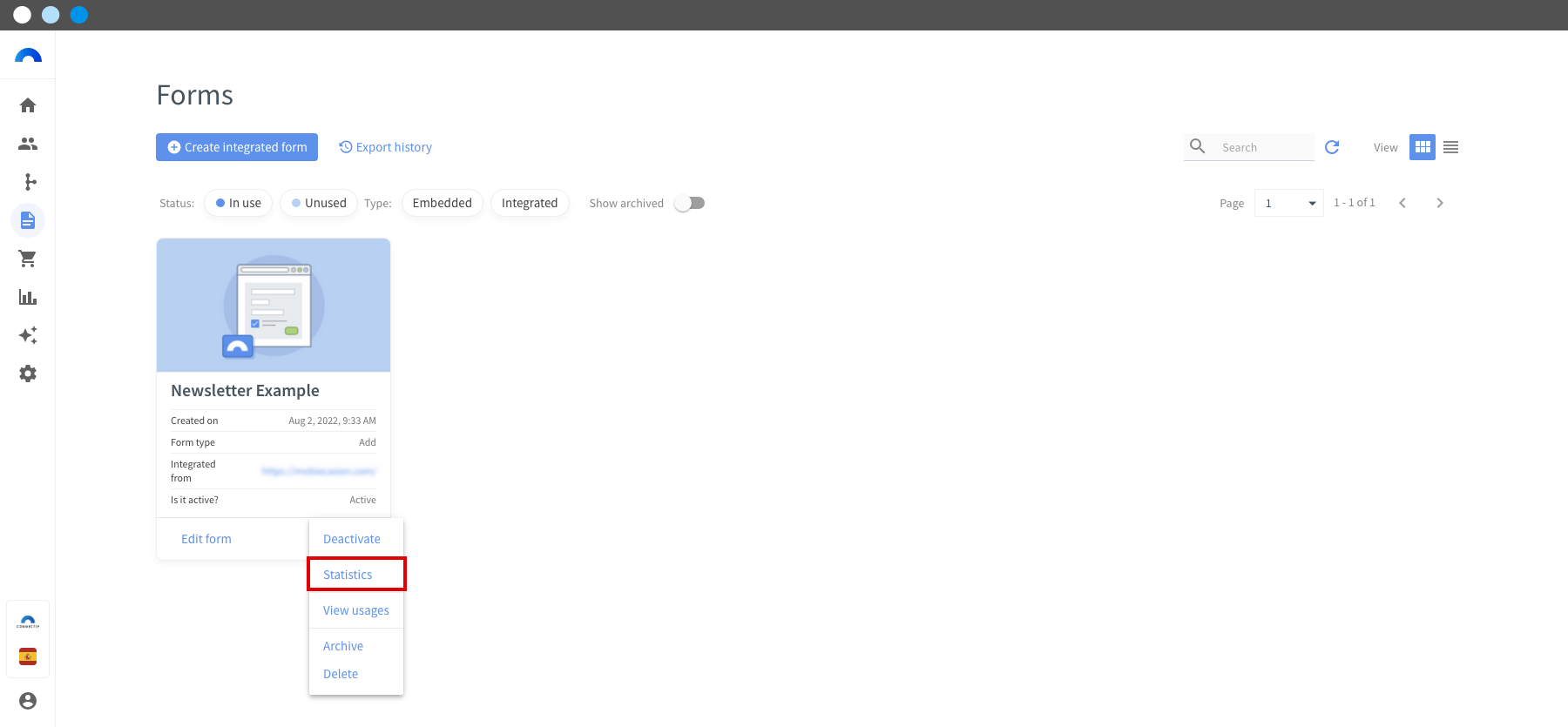The image size is (1568, 727).
Task: Filter by In use status
Action: [239, 203]
